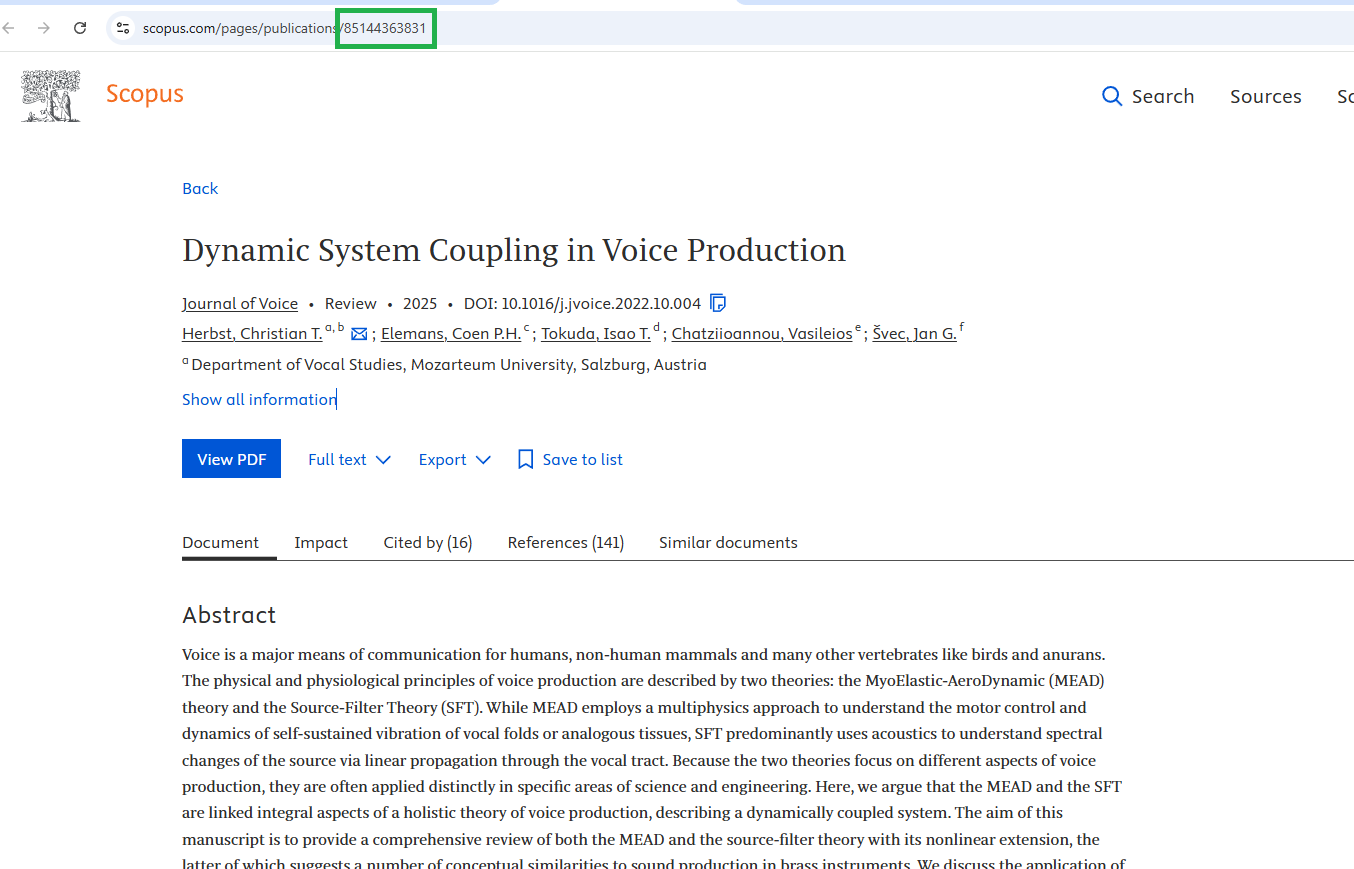This screenshot has width=1354, height=869.
Task: Open author Elemans, Coen P.H. profile
Action: click(x=451, y=334)
